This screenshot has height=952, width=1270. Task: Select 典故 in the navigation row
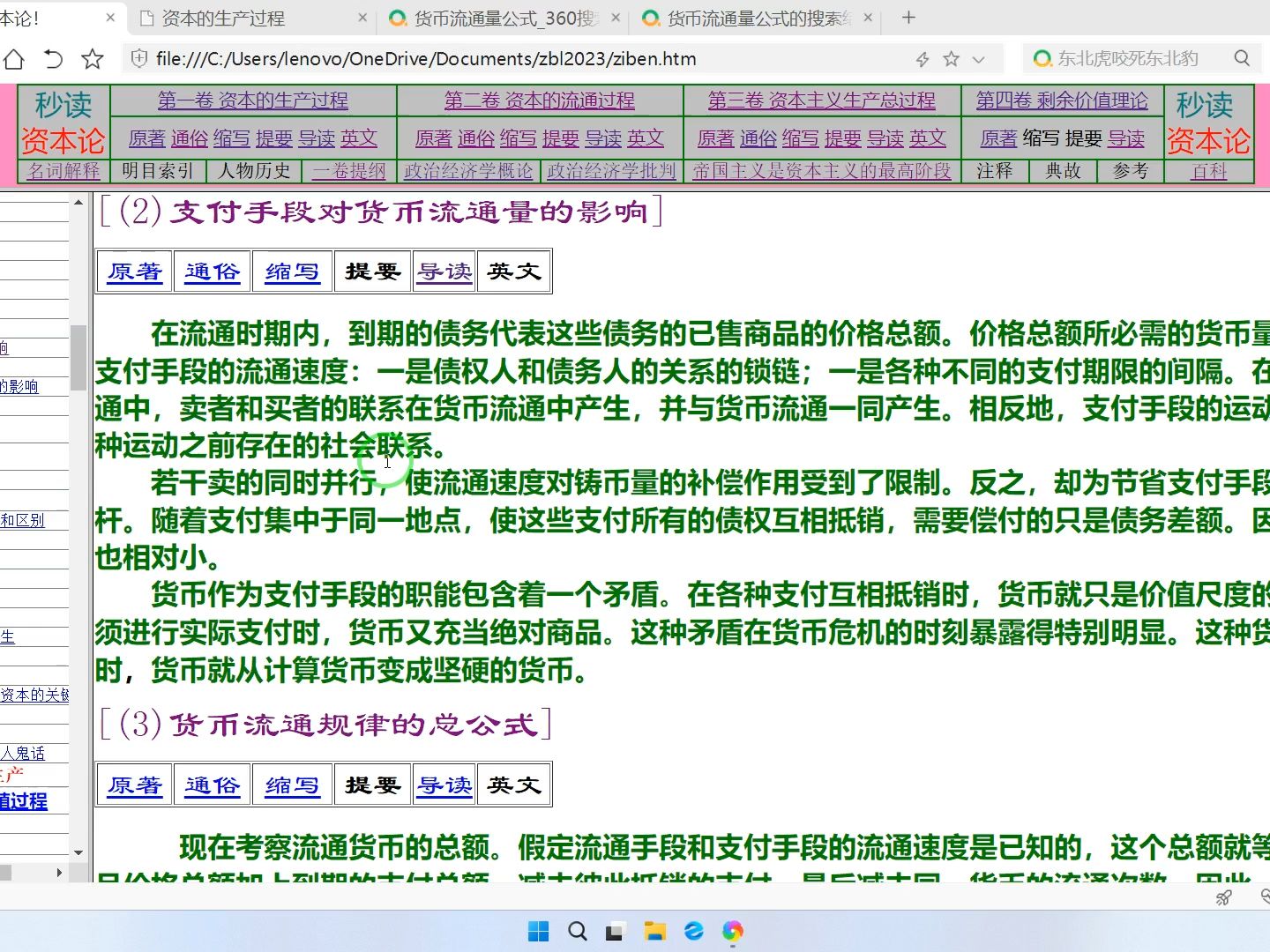click(x=1063, y=171)
